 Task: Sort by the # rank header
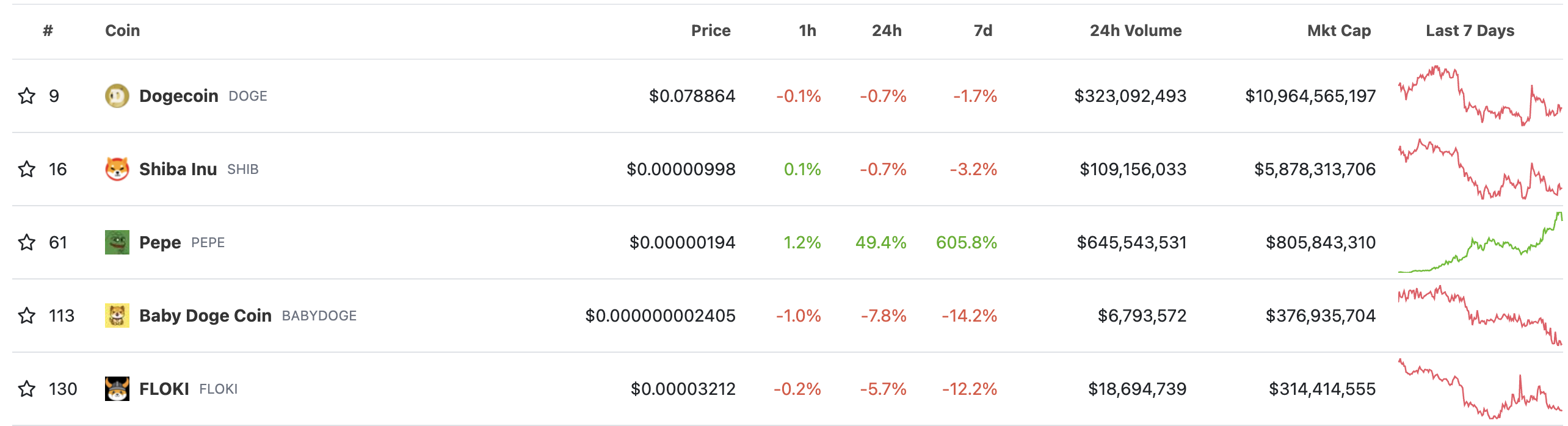point(48,31)
